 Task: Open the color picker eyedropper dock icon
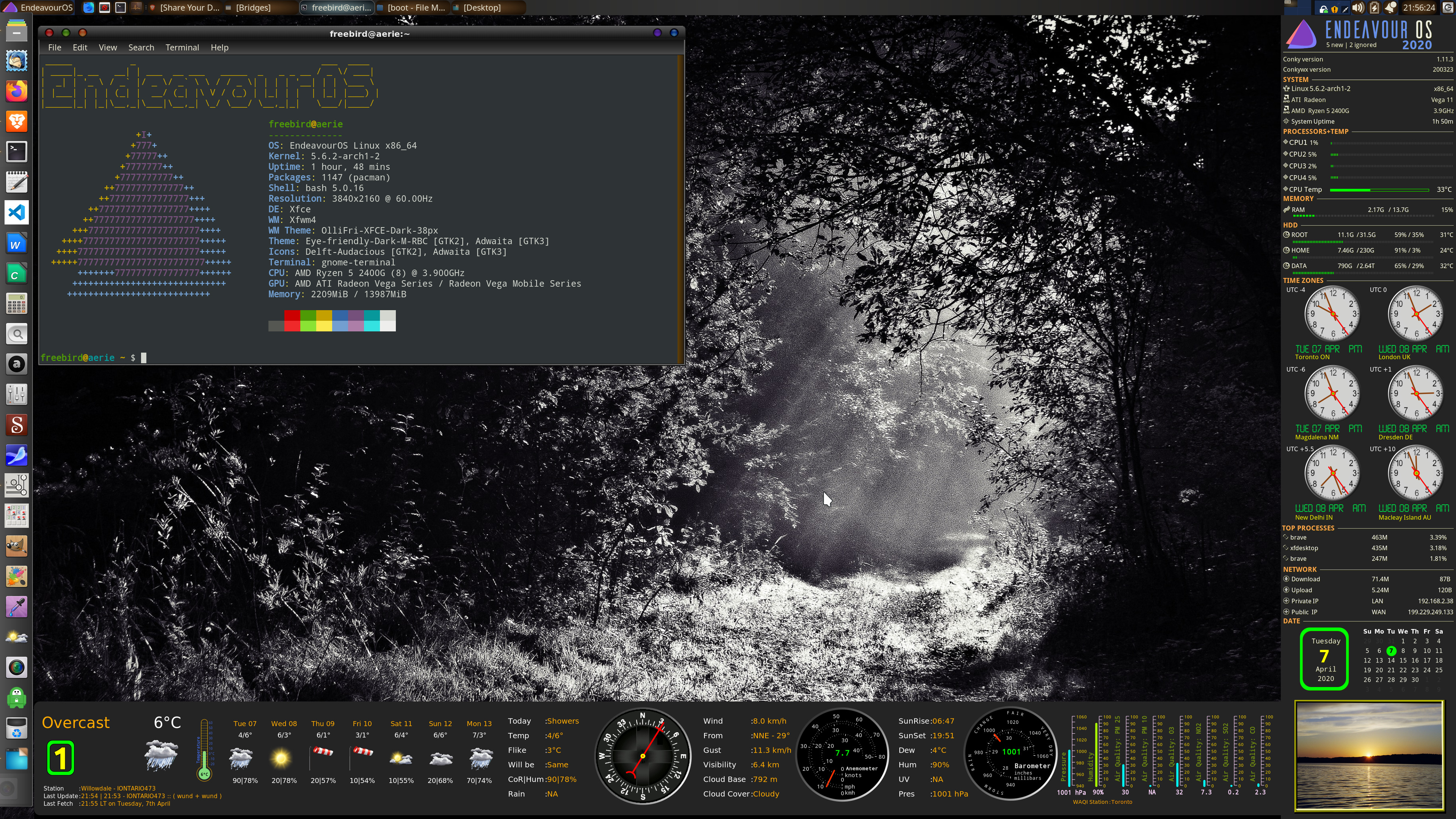[16, 607]
